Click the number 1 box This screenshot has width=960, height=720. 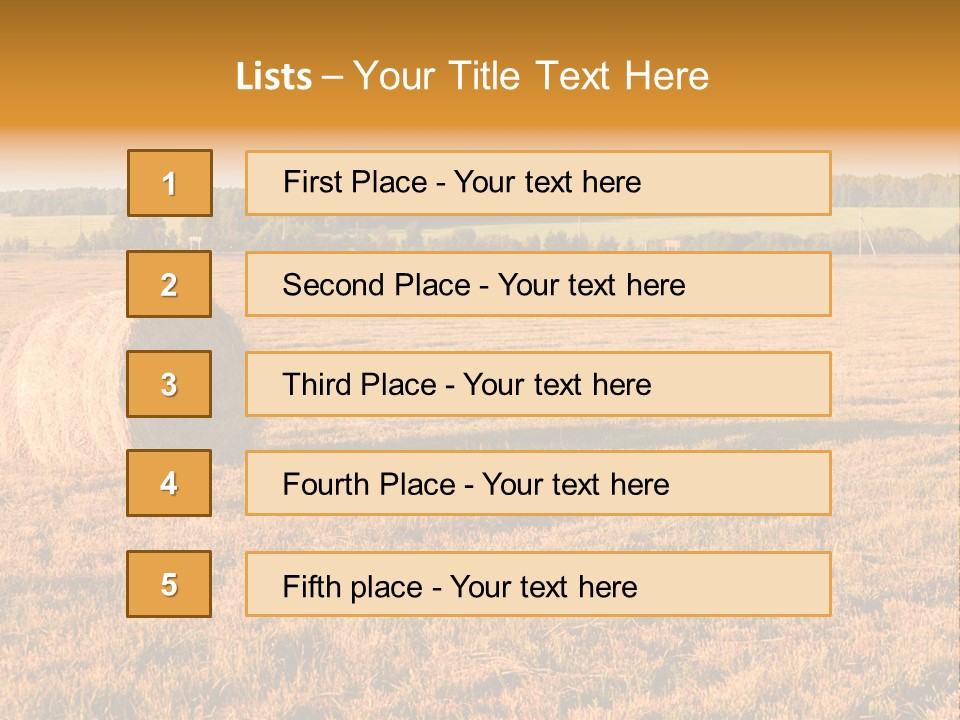(x=169, y=183)
